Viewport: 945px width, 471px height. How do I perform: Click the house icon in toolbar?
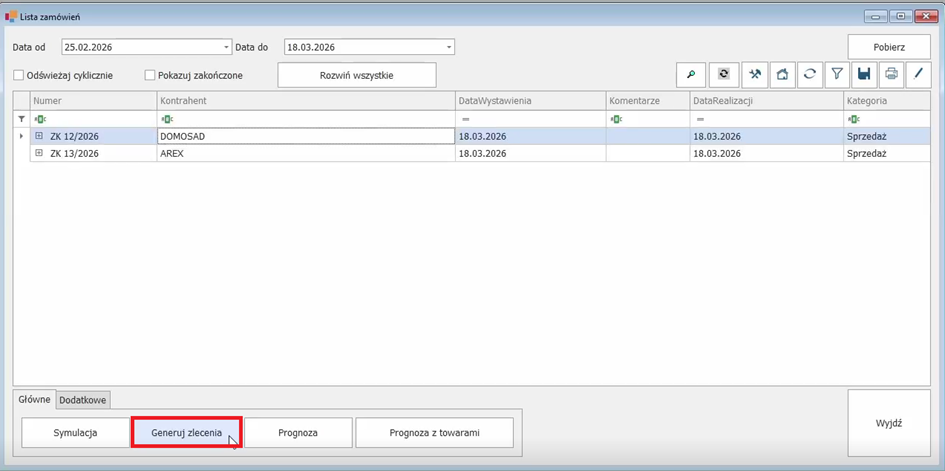783,75
